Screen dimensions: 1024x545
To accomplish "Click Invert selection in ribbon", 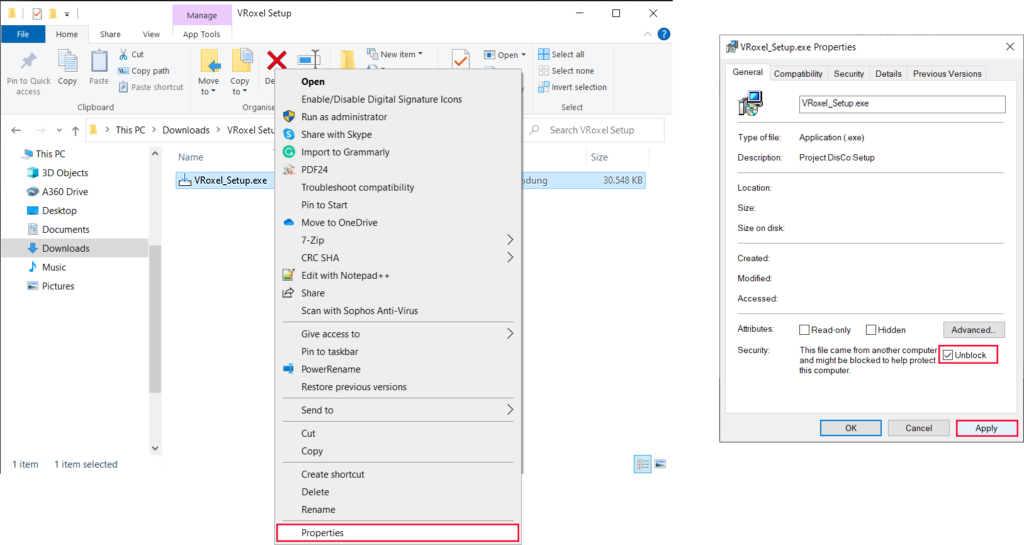I will click(x=572, y=87).
